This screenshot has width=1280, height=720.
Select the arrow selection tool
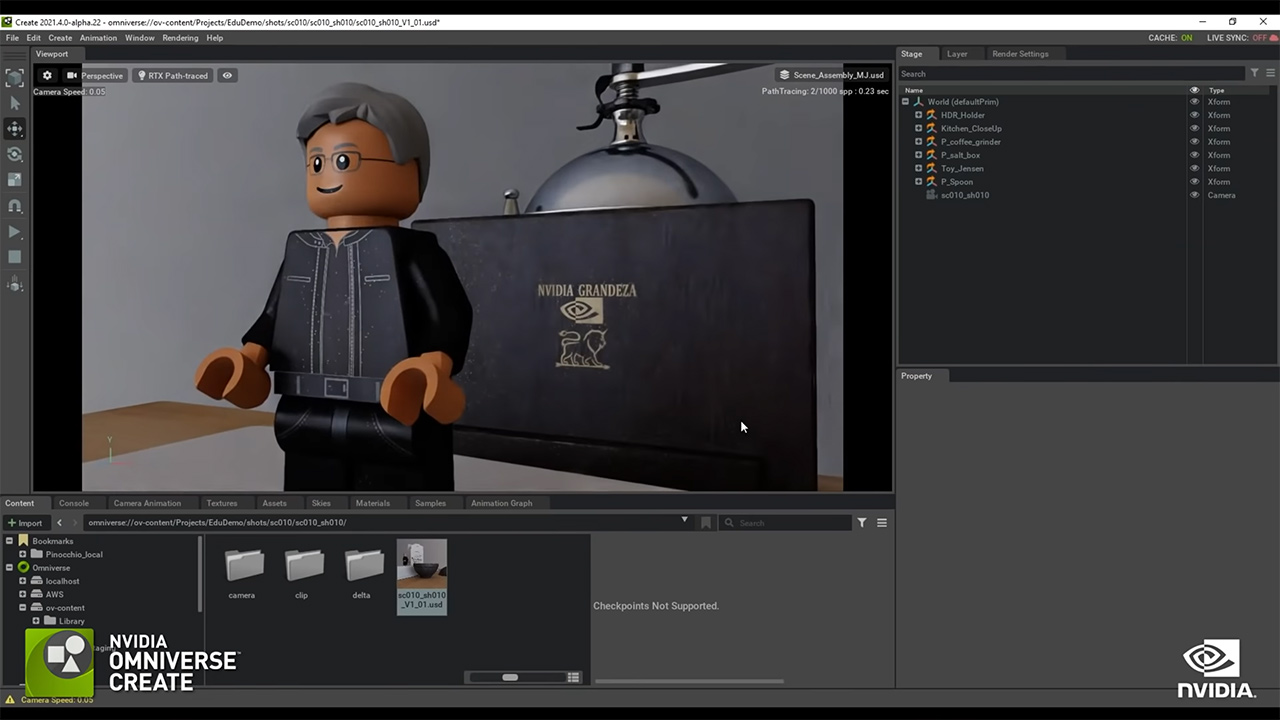tap(15, 103)
